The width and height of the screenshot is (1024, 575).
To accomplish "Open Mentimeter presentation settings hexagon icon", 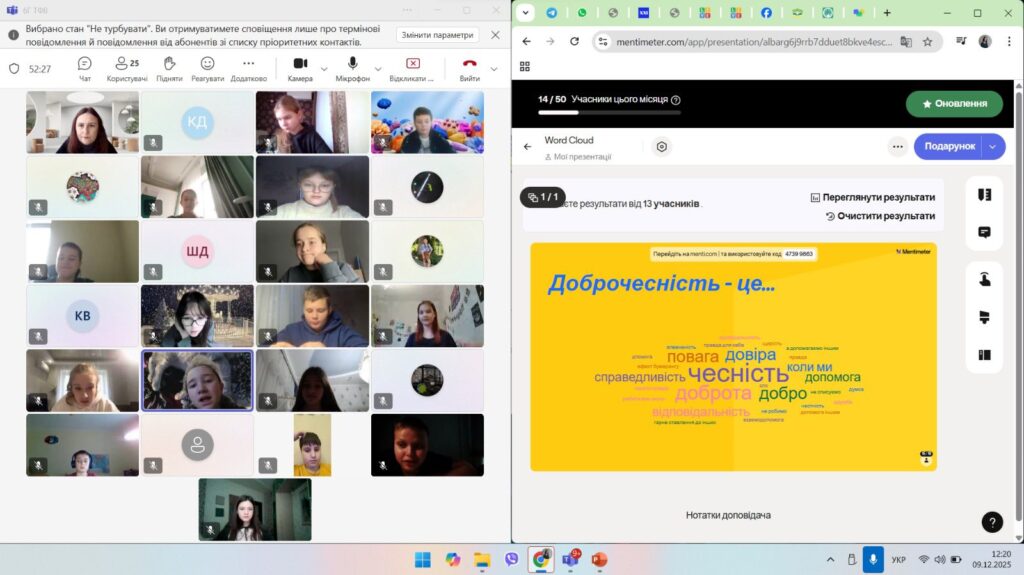I will [x=661, y=147].
